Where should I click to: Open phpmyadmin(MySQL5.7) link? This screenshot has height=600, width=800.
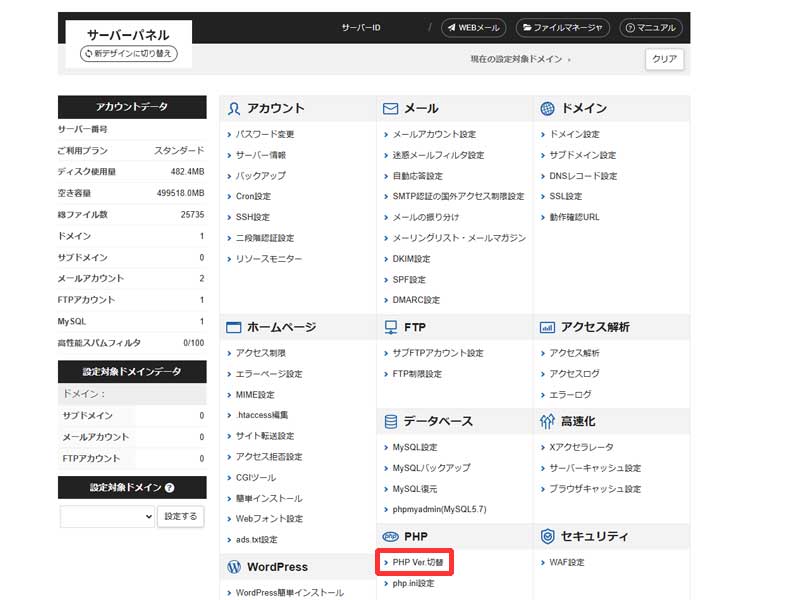[x=439, y=509]
